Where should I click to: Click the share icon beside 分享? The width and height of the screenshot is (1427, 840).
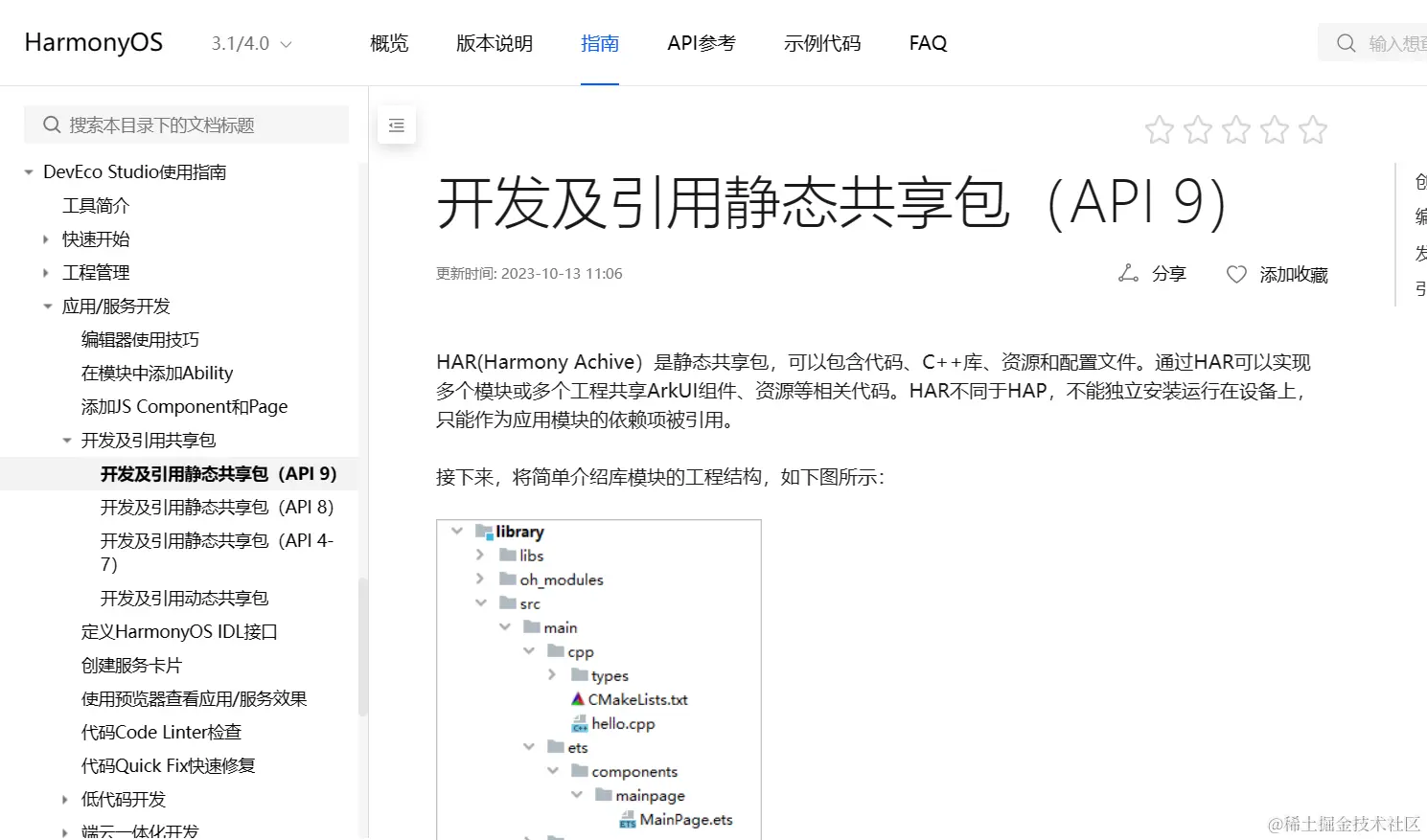pyautogui.click(x=1128, y=274)
